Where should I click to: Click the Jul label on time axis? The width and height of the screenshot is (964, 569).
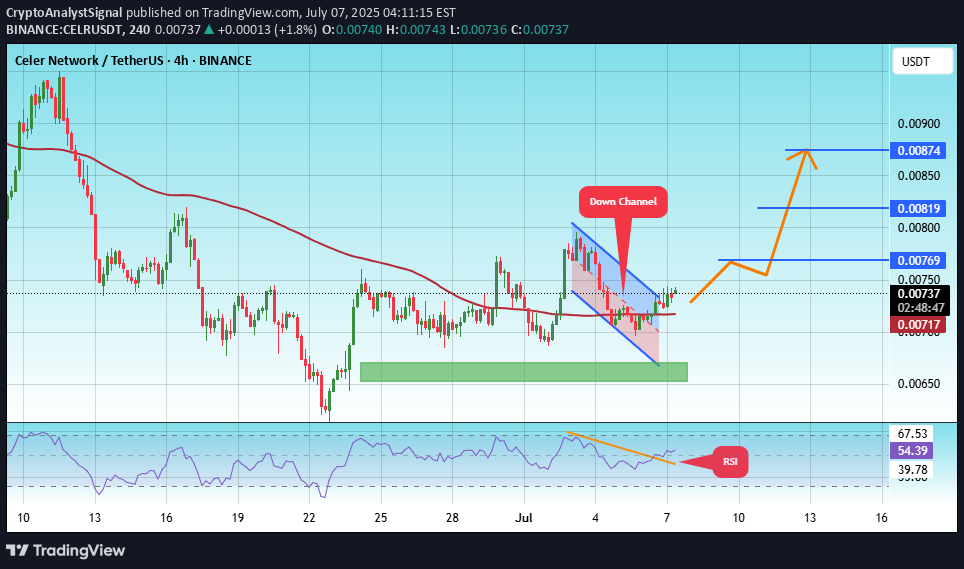coord(524,517)
